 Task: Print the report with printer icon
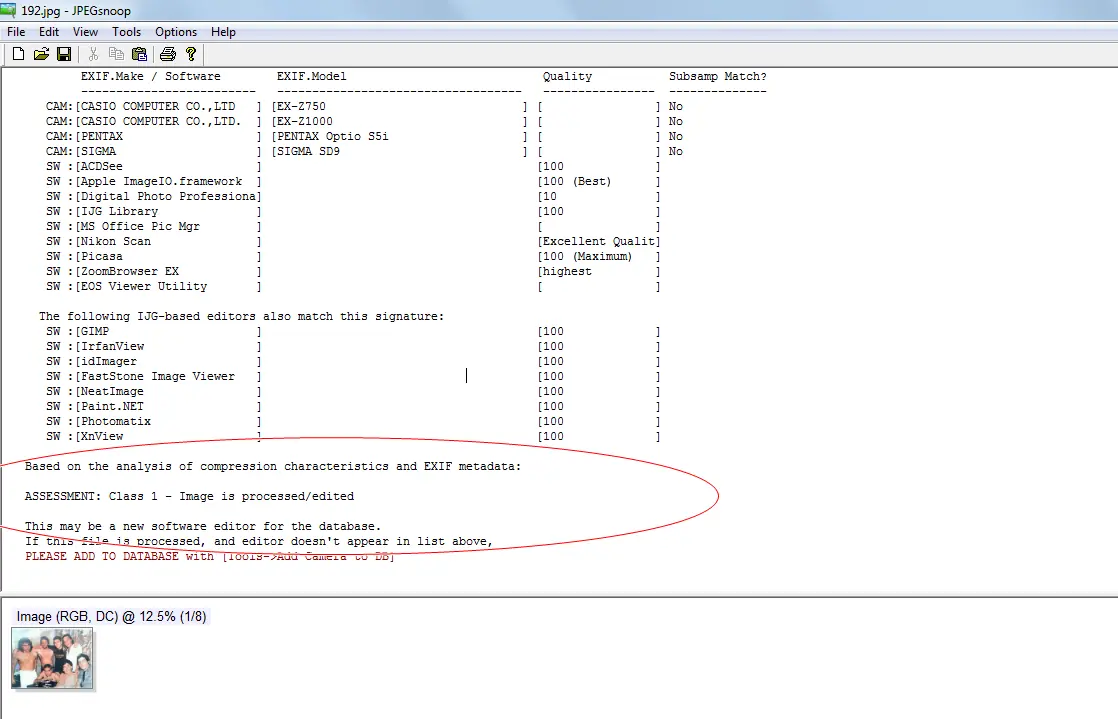pyautogui.click(x=168, y=54)
